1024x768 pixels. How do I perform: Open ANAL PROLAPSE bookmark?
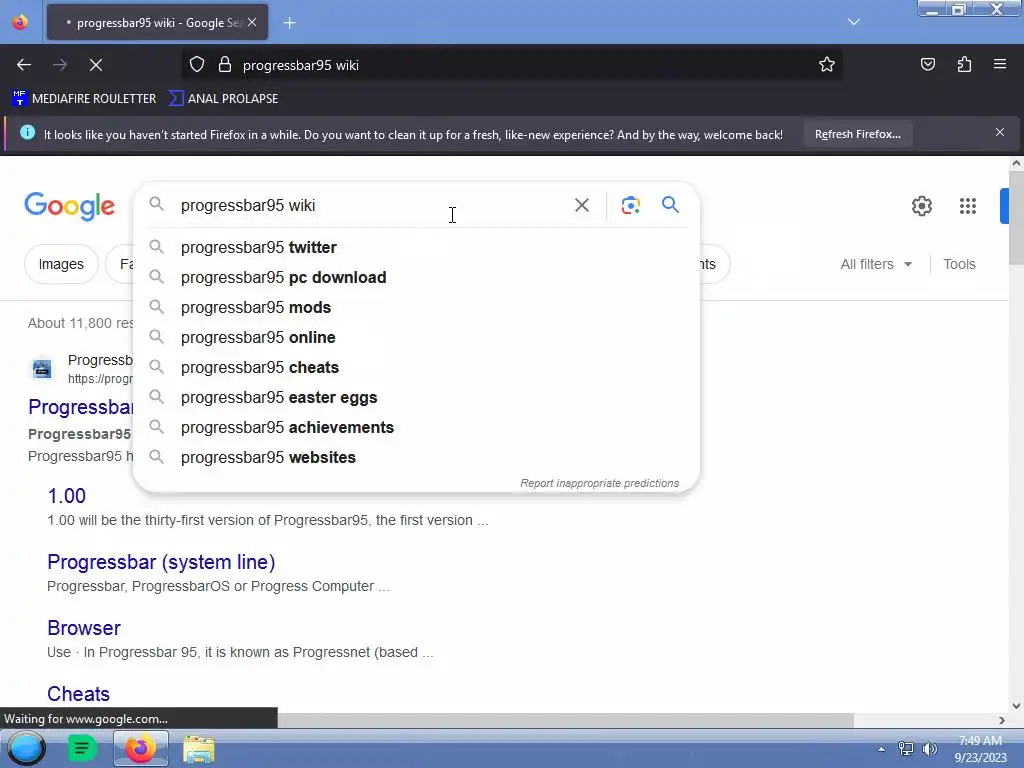223,99
